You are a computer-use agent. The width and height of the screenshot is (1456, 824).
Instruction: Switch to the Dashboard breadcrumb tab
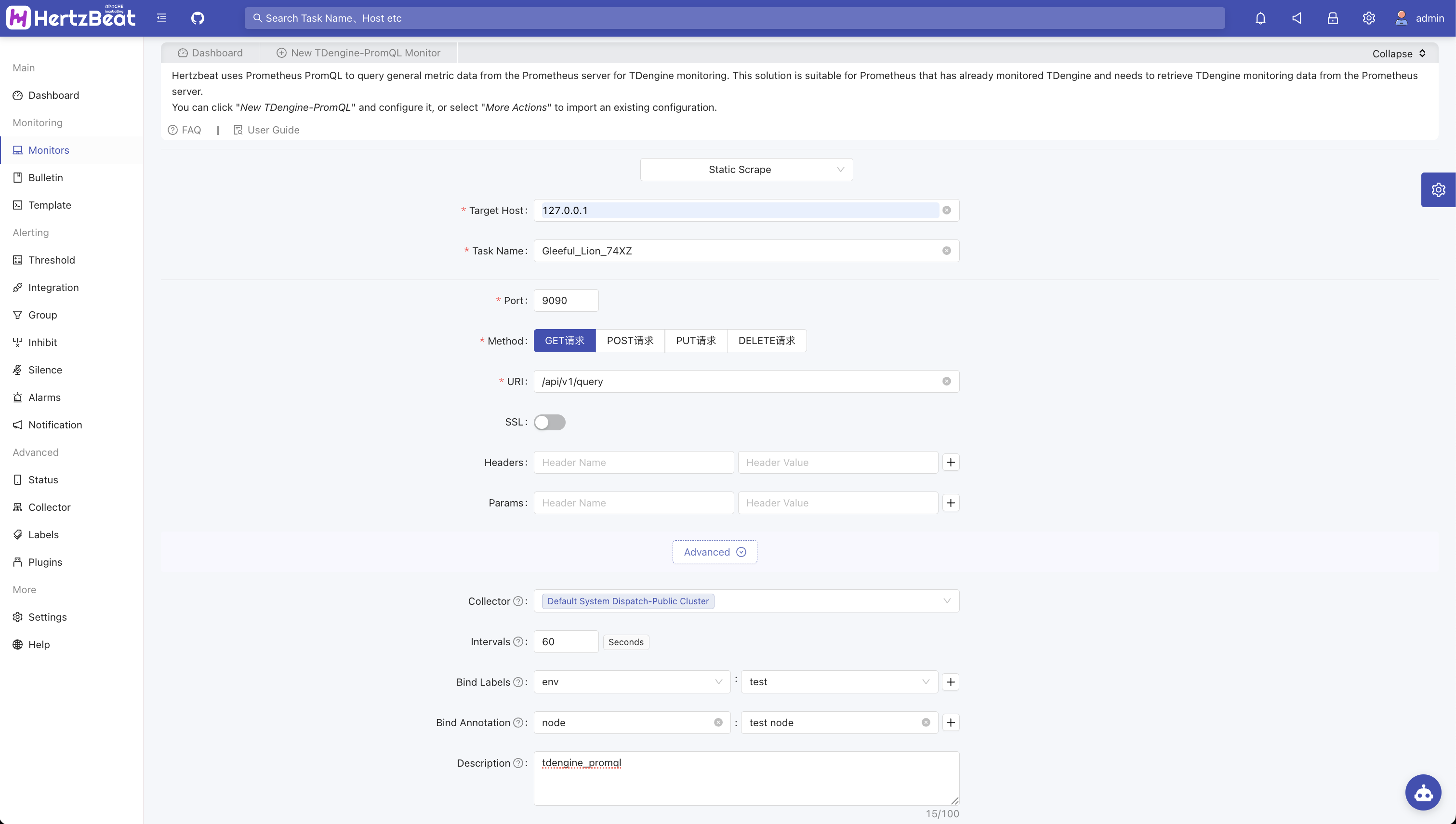(211, 53)
